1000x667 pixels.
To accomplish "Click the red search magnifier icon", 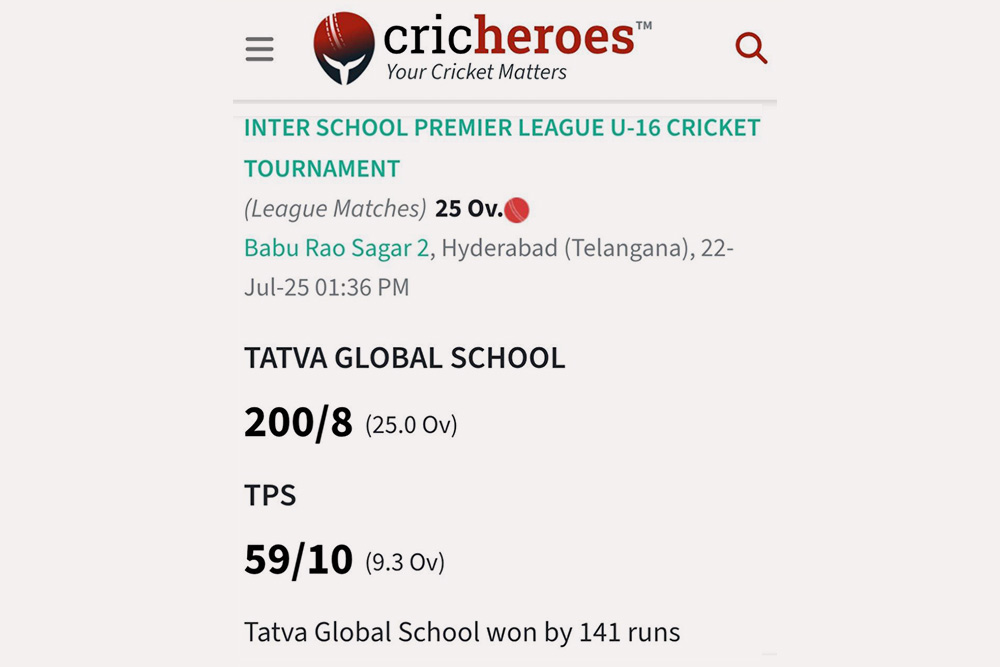I will point(751,47).
